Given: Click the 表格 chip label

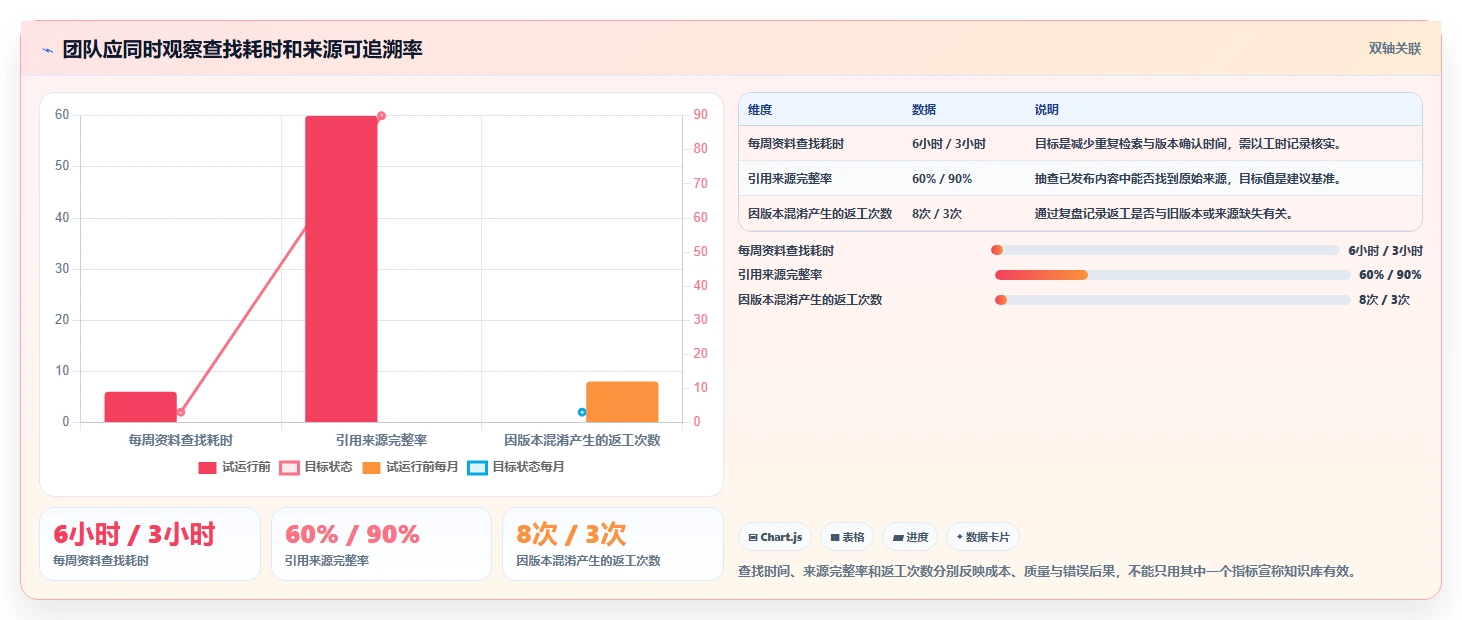Looking at the screenshot, I should (x=853, y=537).
